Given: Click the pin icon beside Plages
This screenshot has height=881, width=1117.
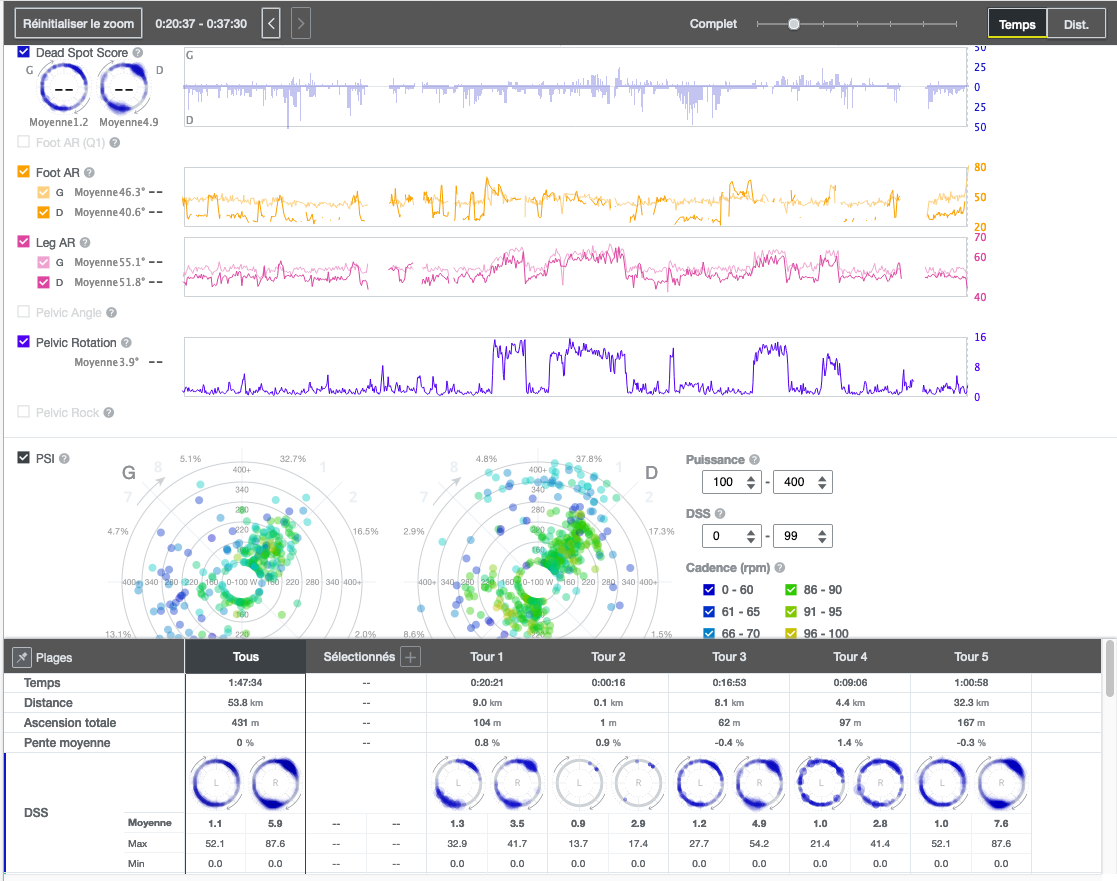Looking at the screenshot, I should (21, 657).
